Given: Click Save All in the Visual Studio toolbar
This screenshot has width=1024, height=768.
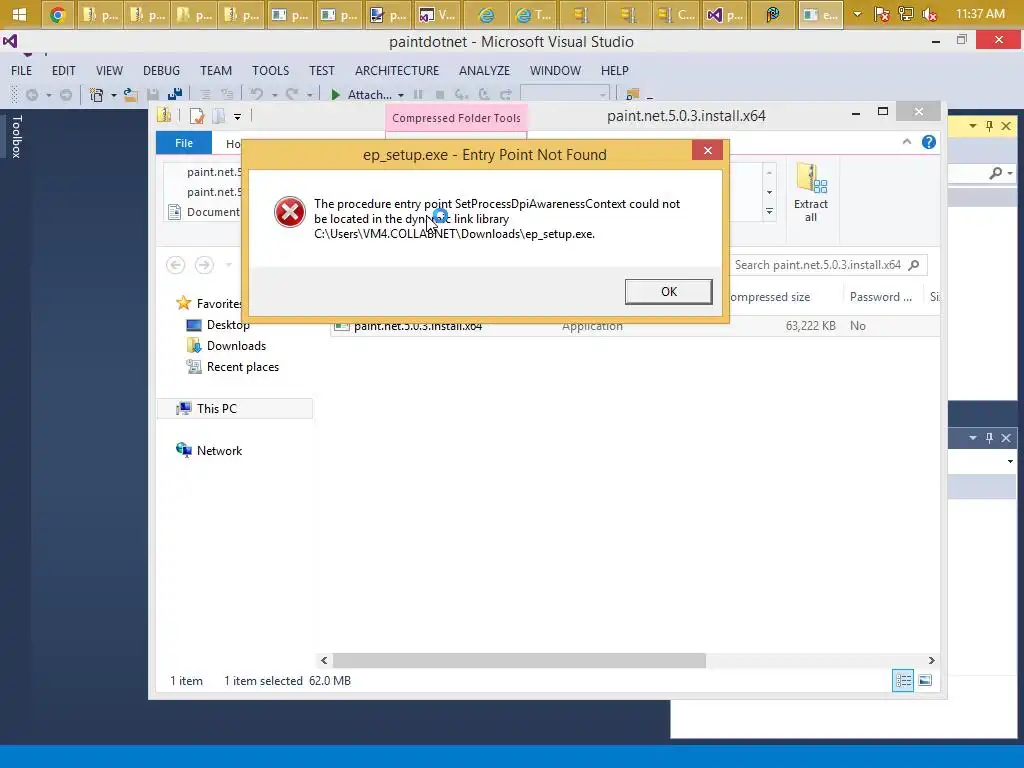Looking at the screenshot, I should click(174, 95).
